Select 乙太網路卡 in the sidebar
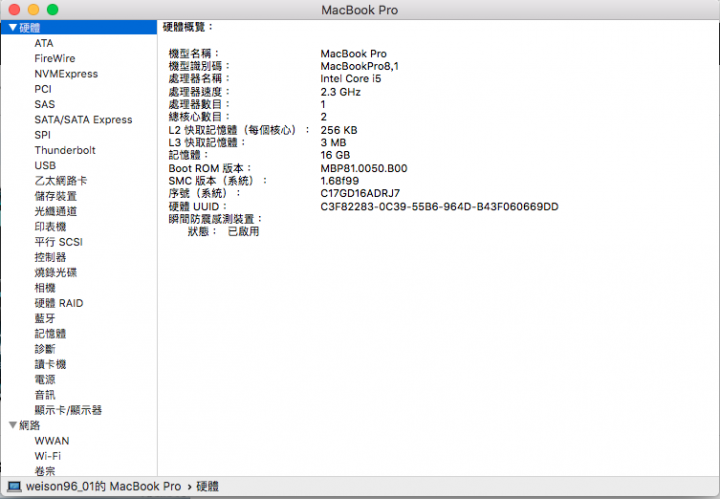The width and height of the screenshot is (720, 499). coord(61,181)
